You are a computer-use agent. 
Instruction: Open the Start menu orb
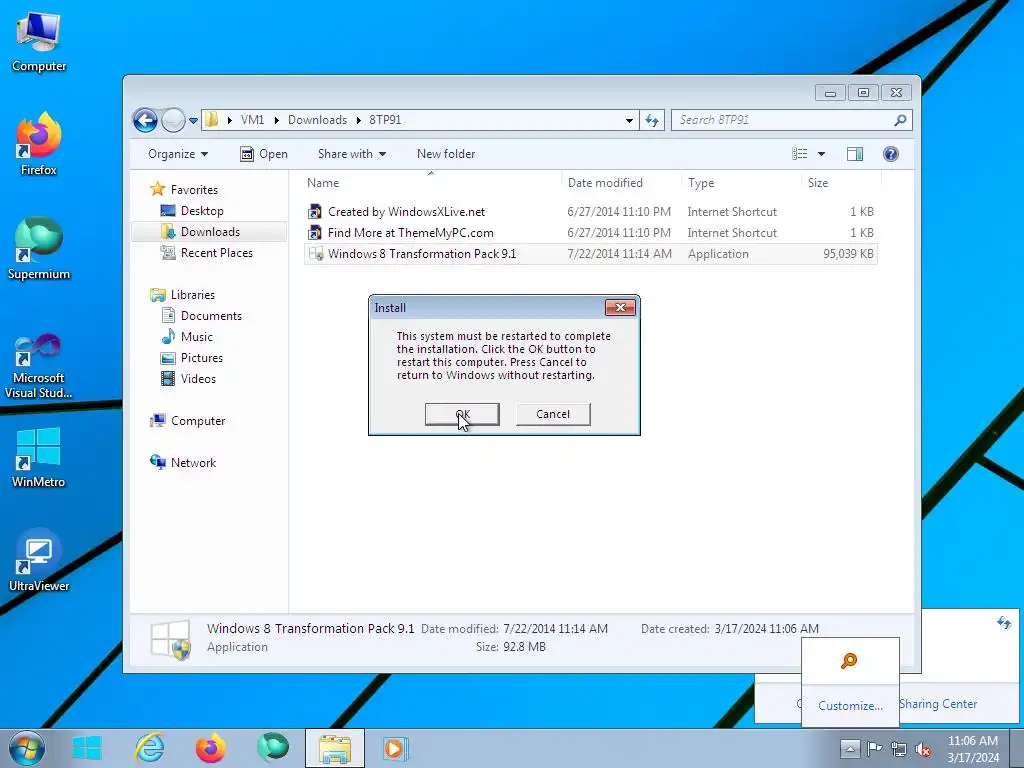click(x=26, y=748)
